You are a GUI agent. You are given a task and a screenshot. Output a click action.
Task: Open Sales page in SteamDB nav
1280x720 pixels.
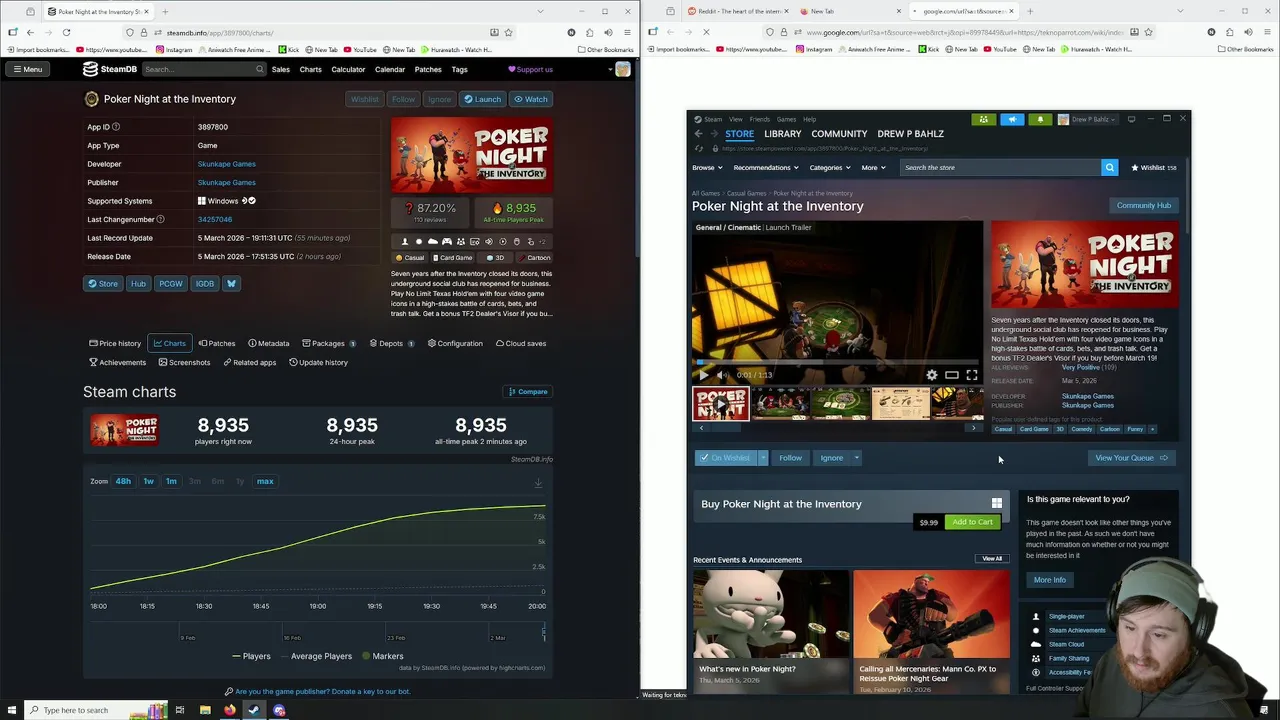coord(281,69)
